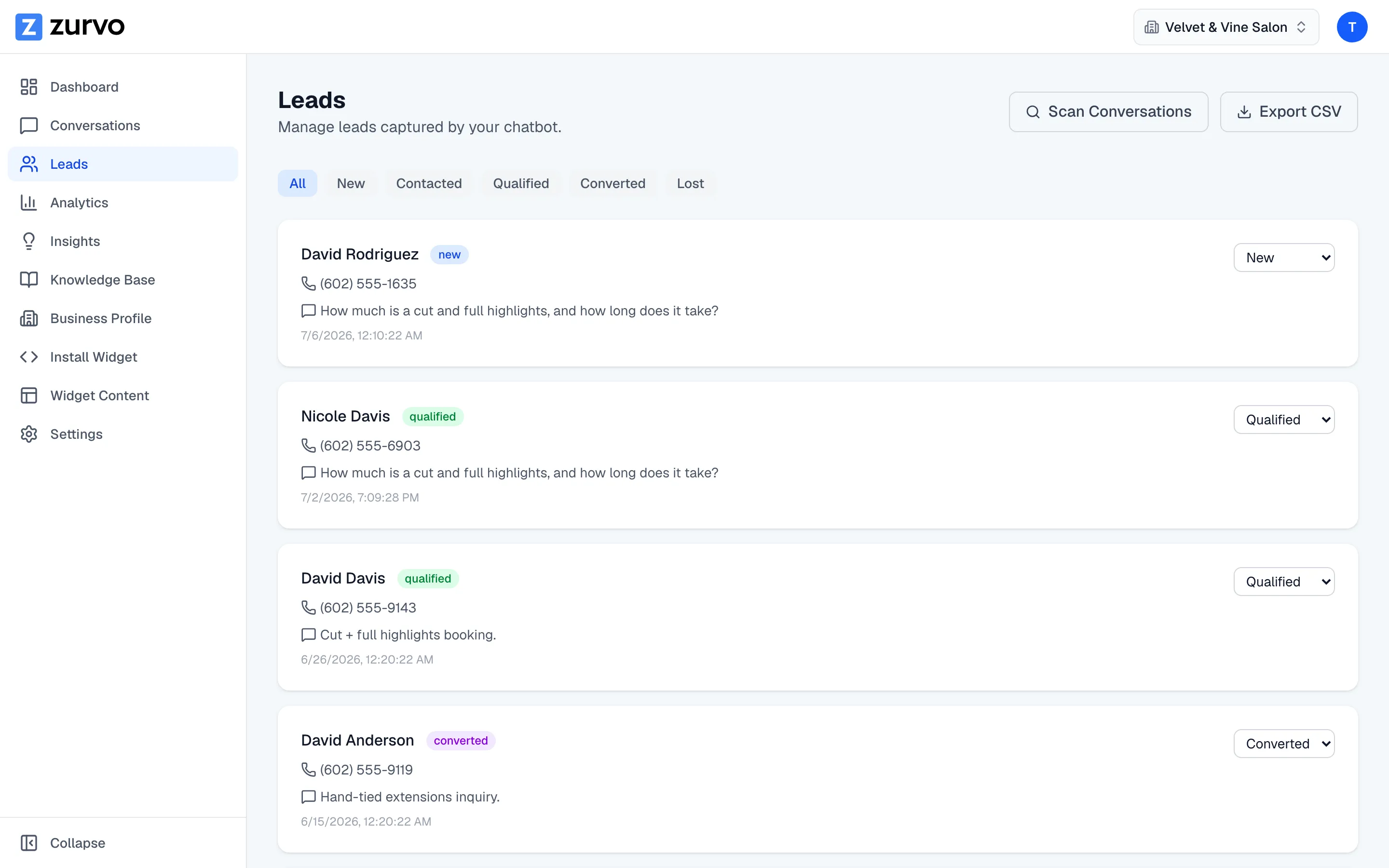Click the Knowledge Base book icon
Screen dimensions: 1389x868
[x=29, y=280]
